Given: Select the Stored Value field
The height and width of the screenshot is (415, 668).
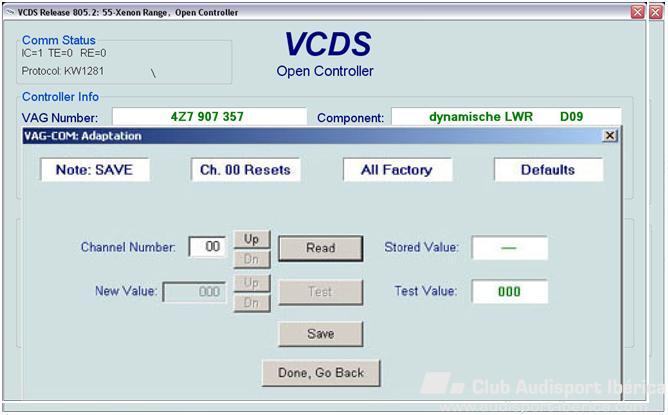Looking at the screenshot, I should [510, 248].
